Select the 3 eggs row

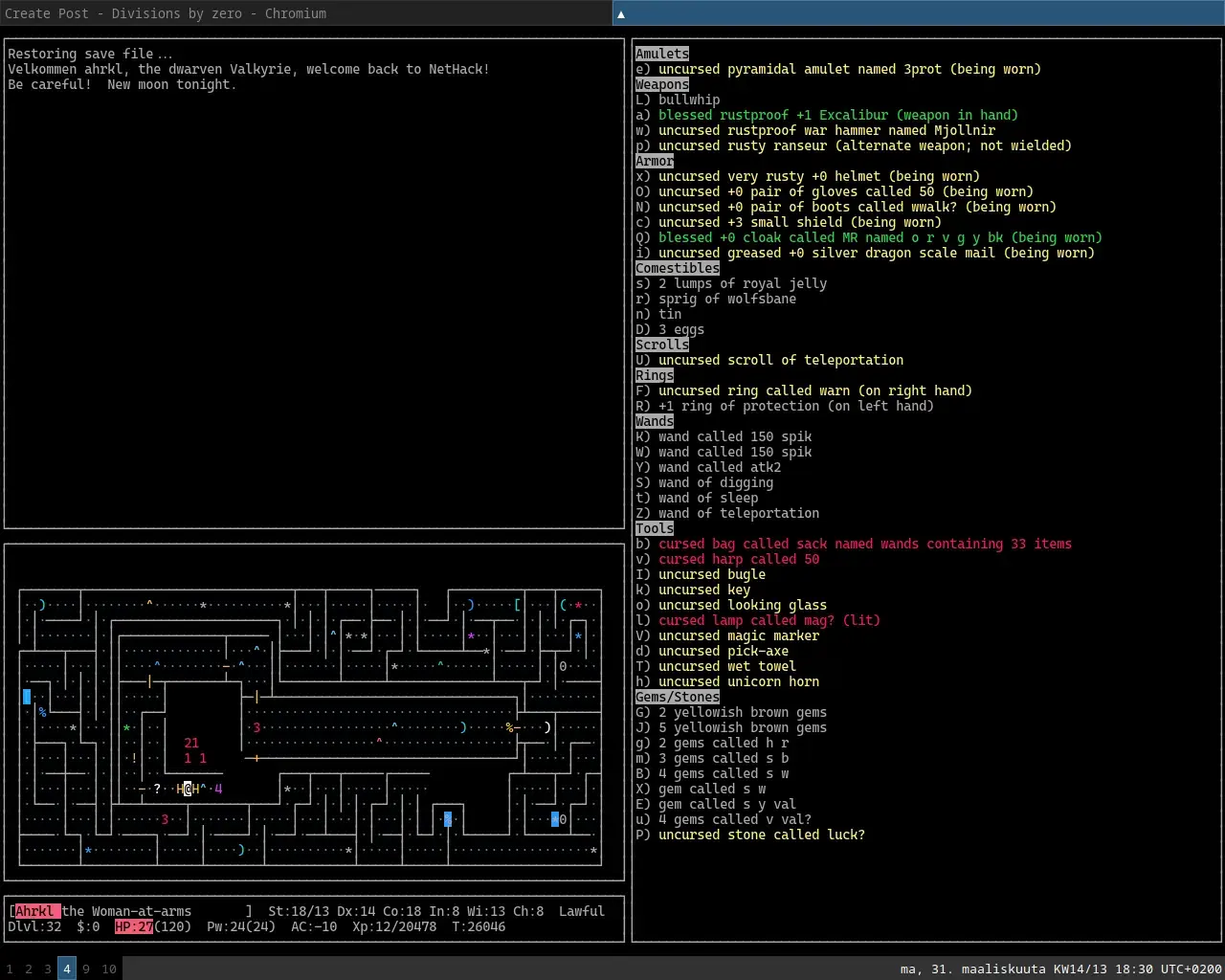tap(670, 329)
